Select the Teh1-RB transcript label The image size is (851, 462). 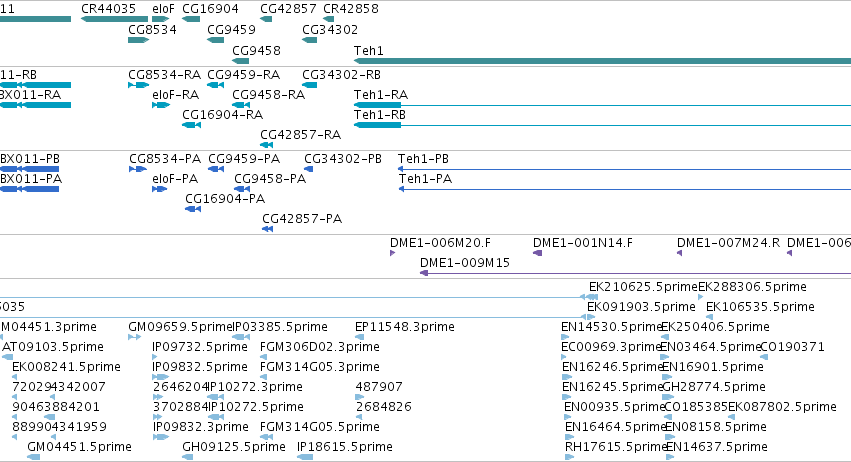click(x=380, y=115)
